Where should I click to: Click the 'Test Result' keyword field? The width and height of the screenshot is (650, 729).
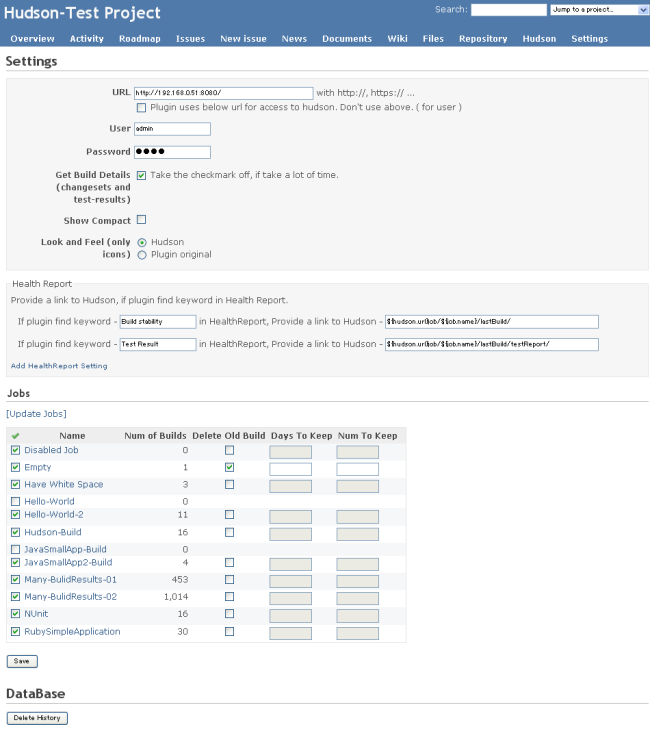tap(158, 345)
